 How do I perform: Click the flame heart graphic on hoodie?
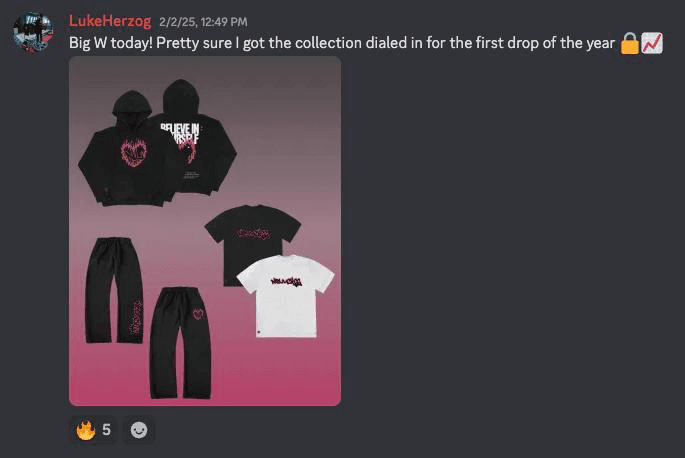[134, 153]
